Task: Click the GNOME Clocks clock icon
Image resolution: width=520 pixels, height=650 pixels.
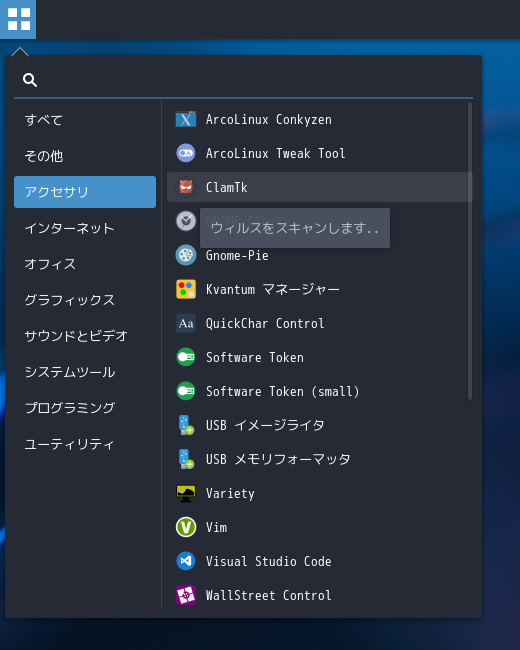Action: pos(186,221)
